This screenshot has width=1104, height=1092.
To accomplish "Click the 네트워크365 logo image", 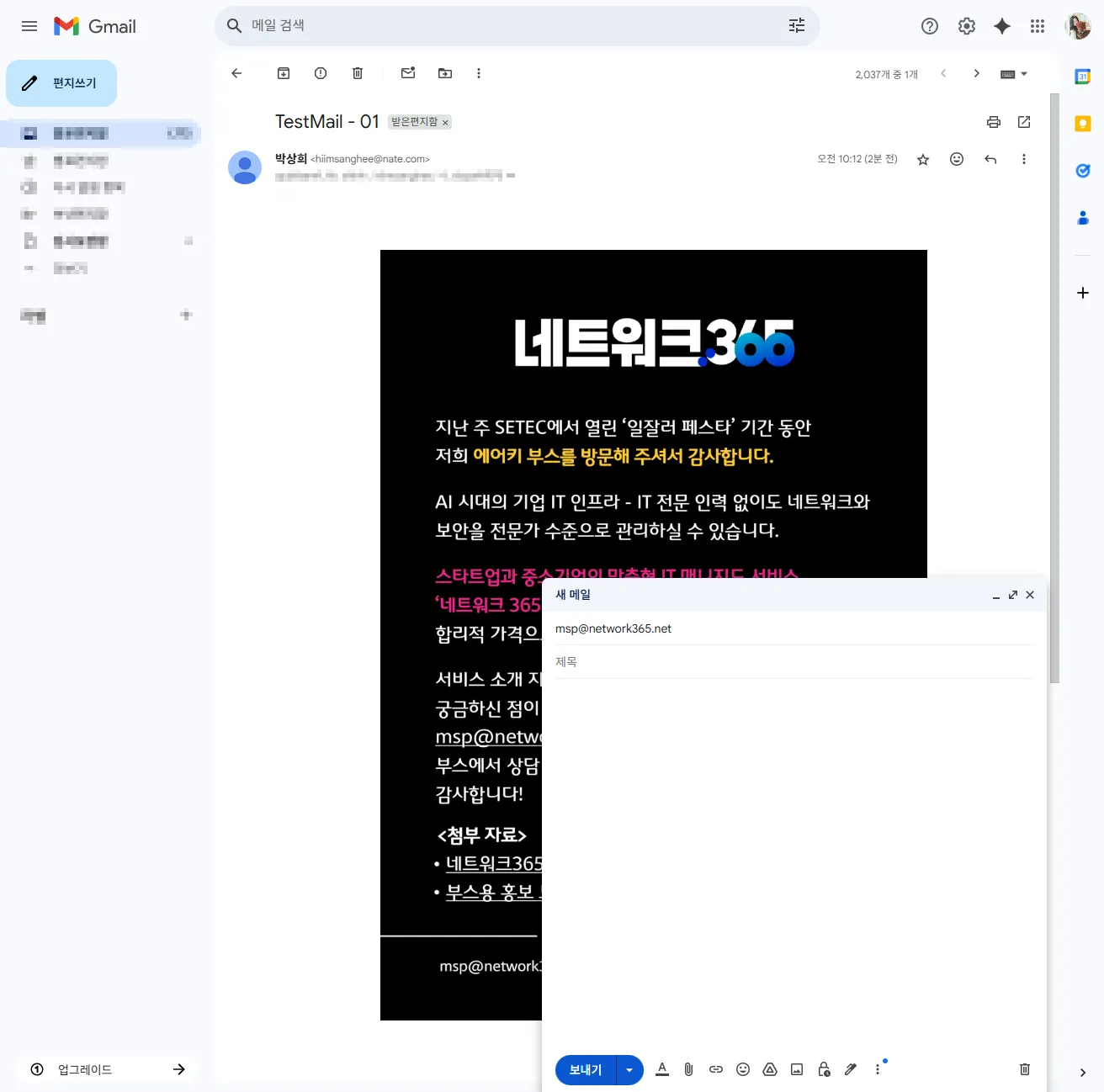I will pos(654,342).
